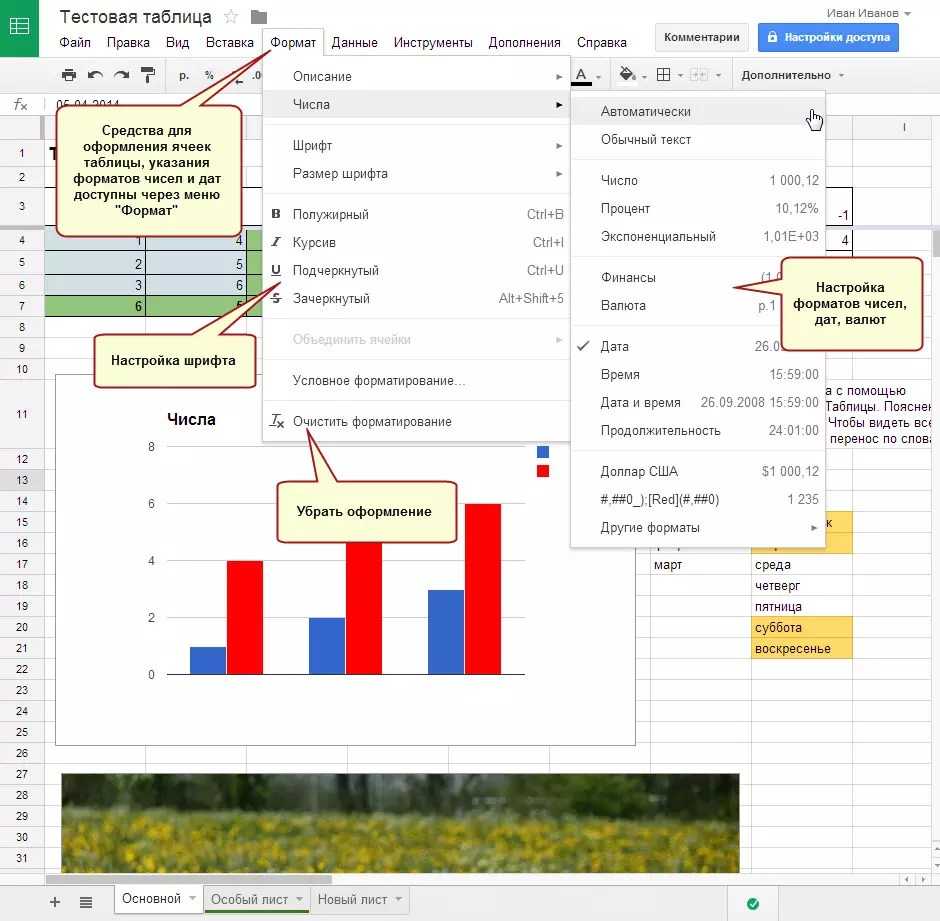This screenshot has width=940, height=921.
Task: Click the Настройки доступа button
Action: click(x=828, y=37)
